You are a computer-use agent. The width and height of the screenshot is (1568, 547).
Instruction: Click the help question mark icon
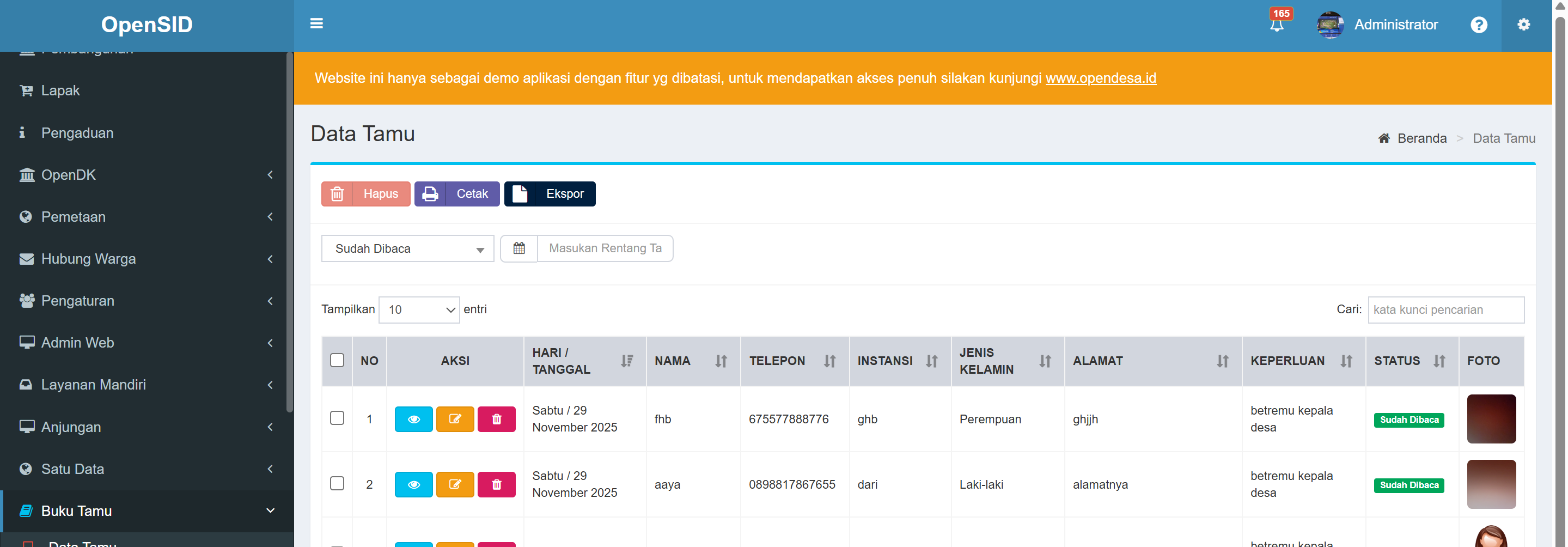[1479, 25]
